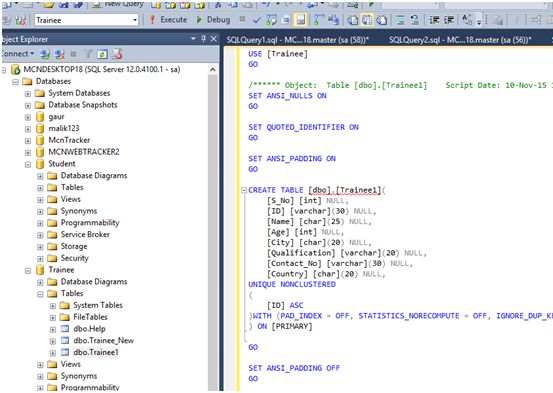Select the dbo.Help table
553x393 pixels.
point(89,329)
